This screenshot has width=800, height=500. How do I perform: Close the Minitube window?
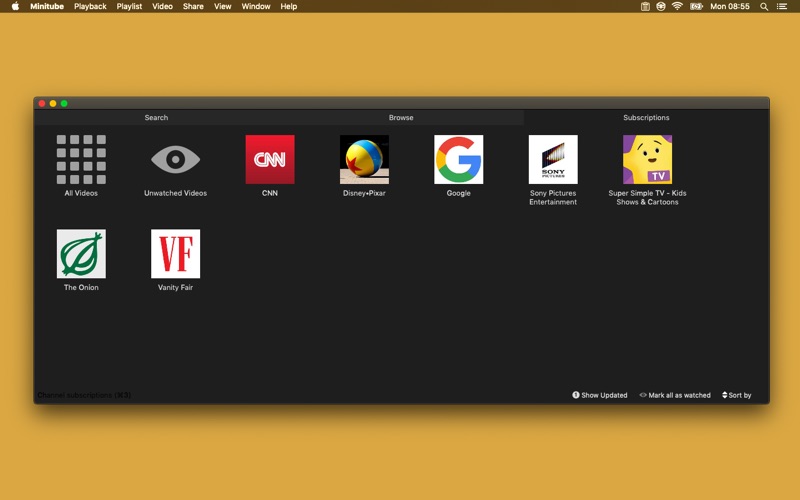point(42,104)
